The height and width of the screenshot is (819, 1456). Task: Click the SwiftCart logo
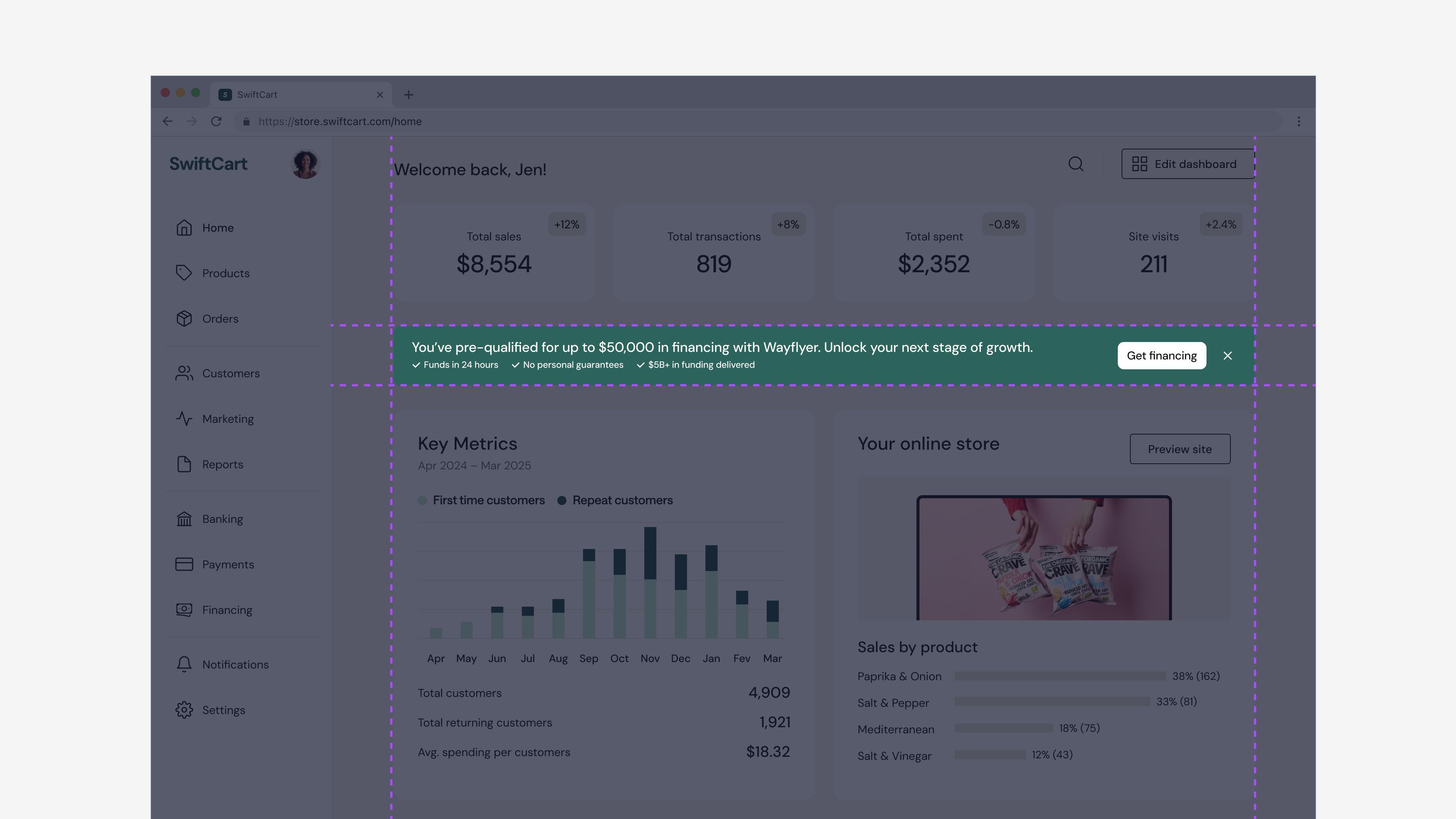tap(208, 164)
